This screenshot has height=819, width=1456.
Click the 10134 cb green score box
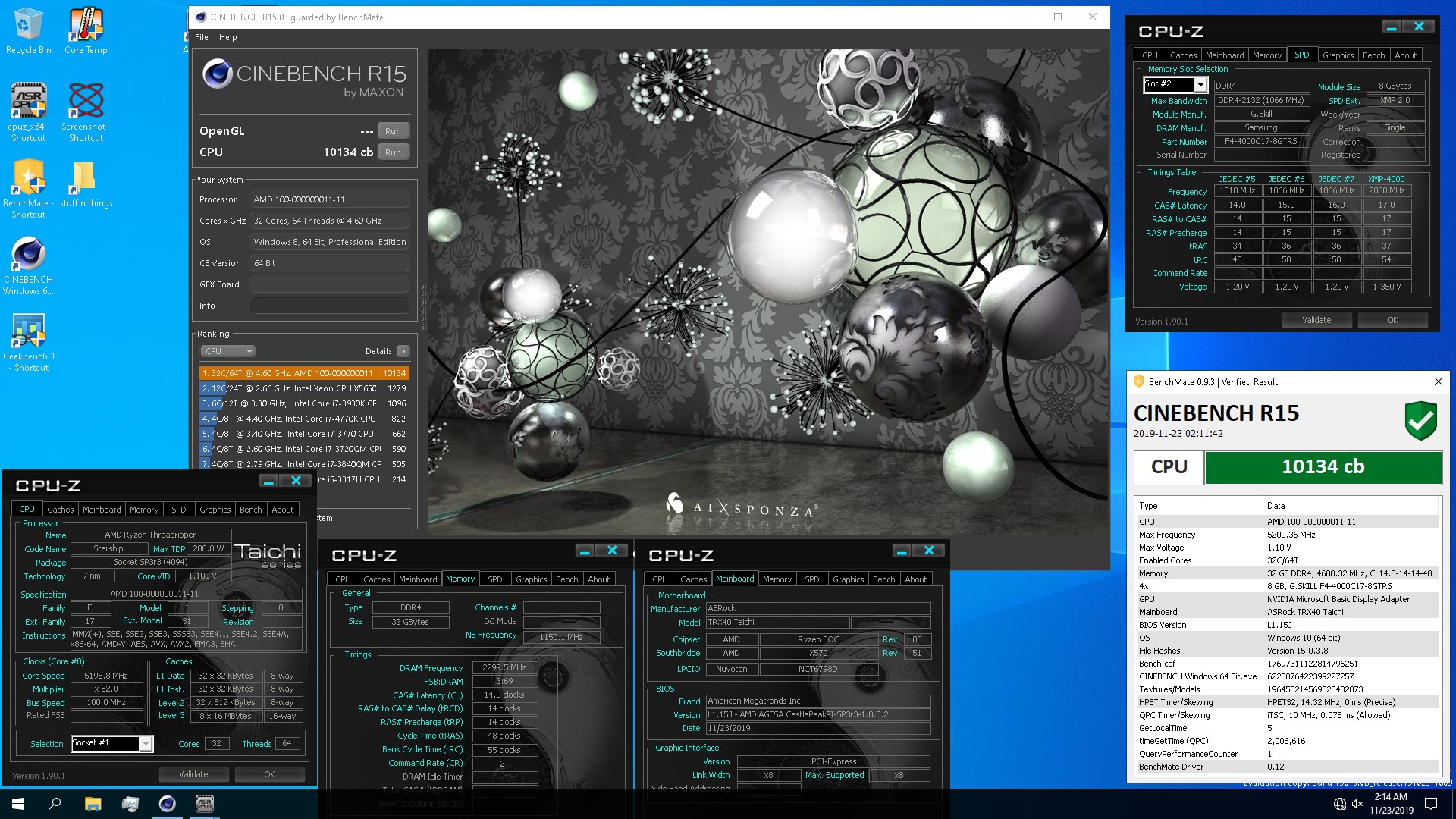tap(1323, 467)
